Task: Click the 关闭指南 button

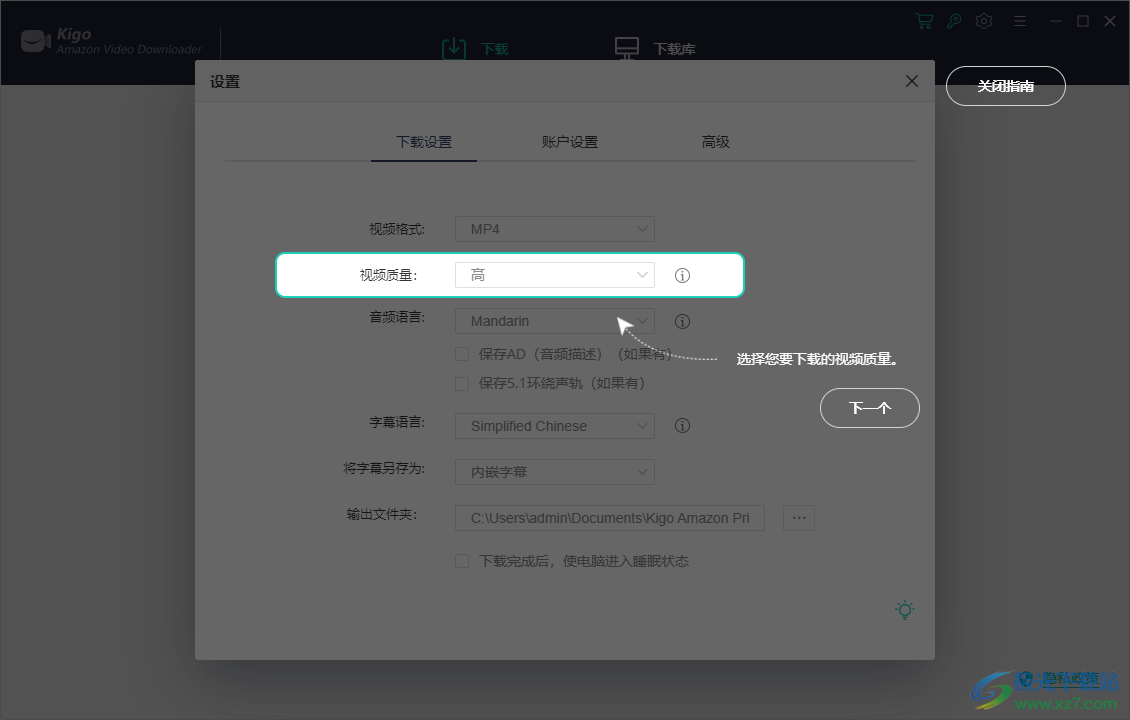Action: tap(1005, 86)
